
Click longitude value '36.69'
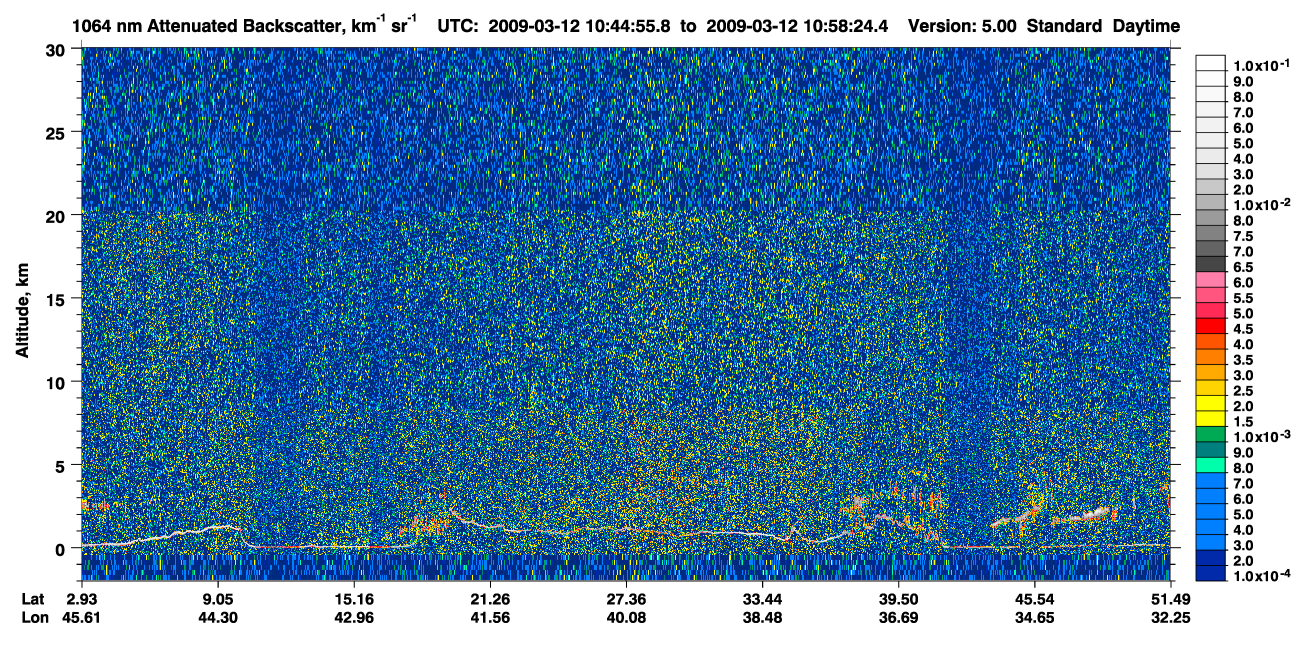tap(897, 617)
